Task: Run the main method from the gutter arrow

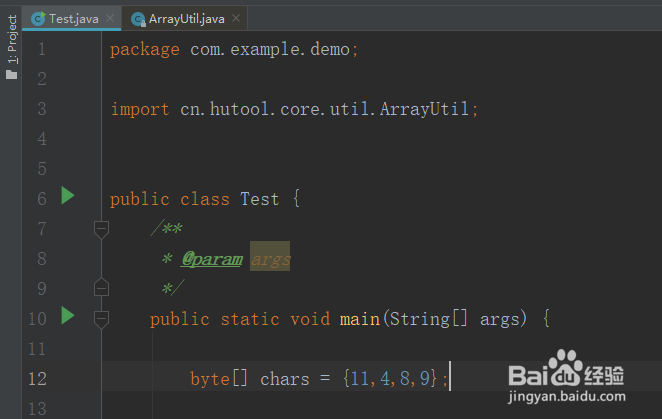Action: pos(67,316)
